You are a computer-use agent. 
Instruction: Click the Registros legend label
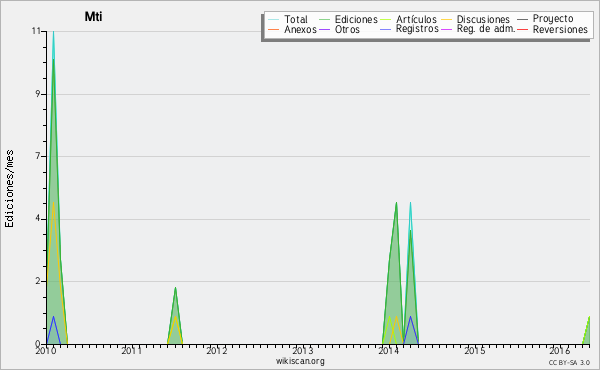(x=417, y=29)
